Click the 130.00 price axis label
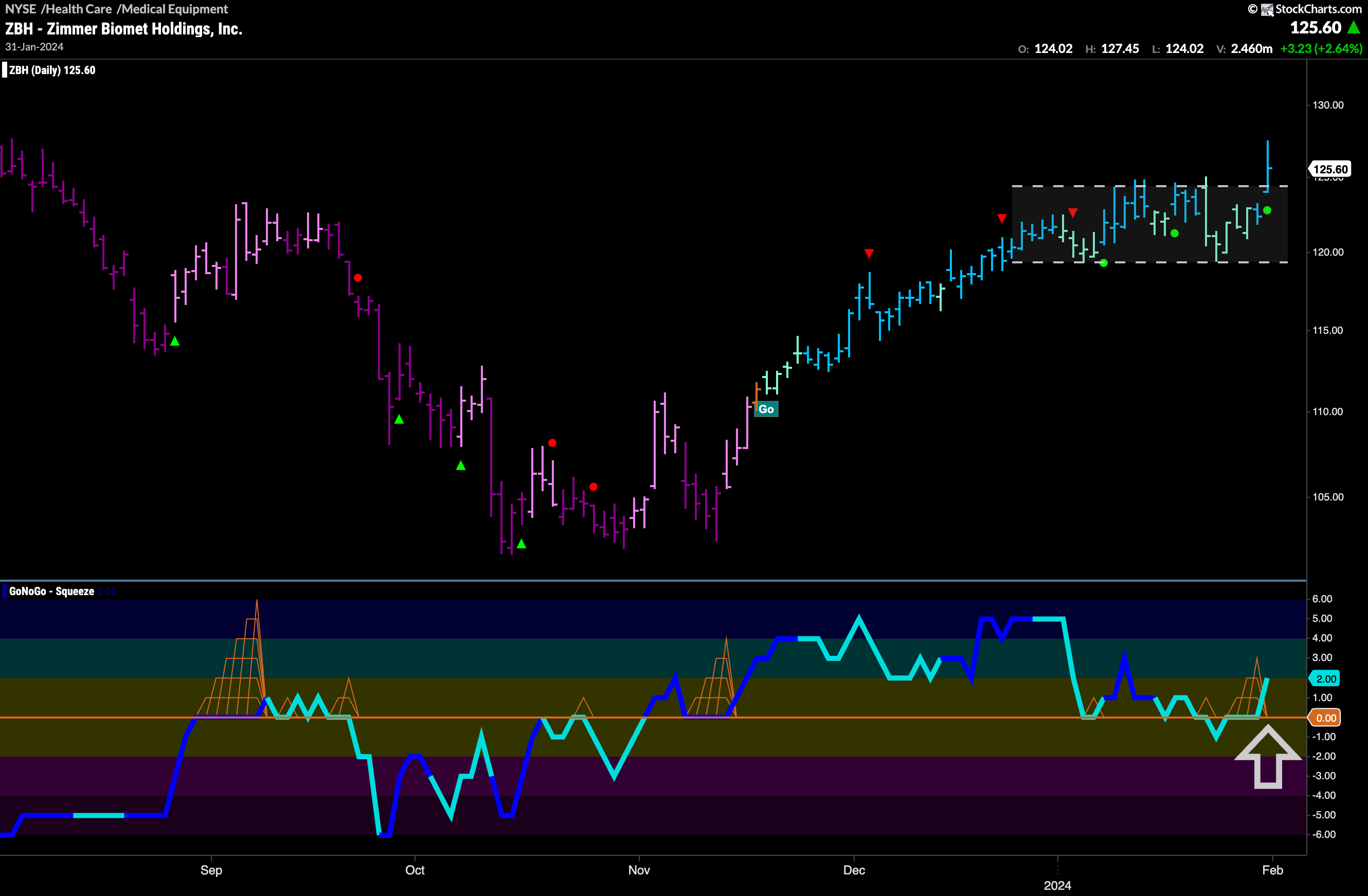 [x=1328, y=105]
